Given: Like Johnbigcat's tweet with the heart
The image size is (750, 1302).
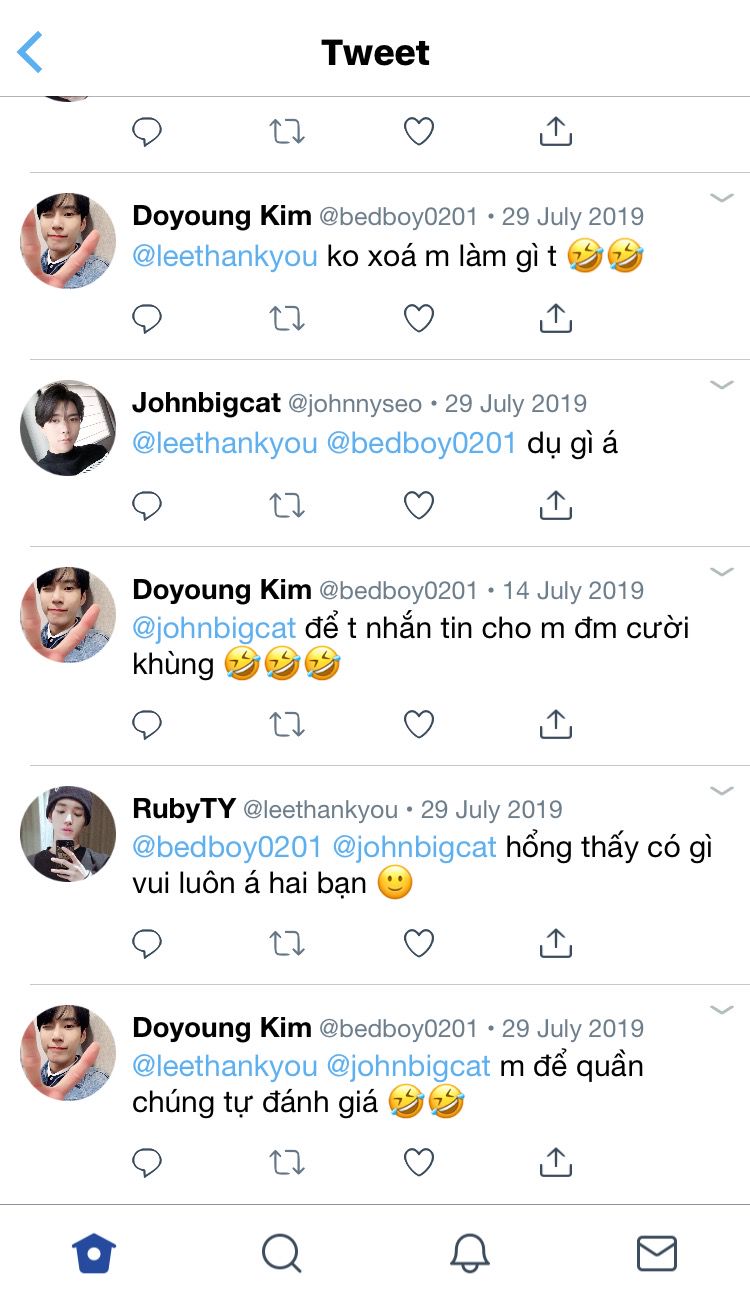Looking at the screenshot, I should click(418, 506).
